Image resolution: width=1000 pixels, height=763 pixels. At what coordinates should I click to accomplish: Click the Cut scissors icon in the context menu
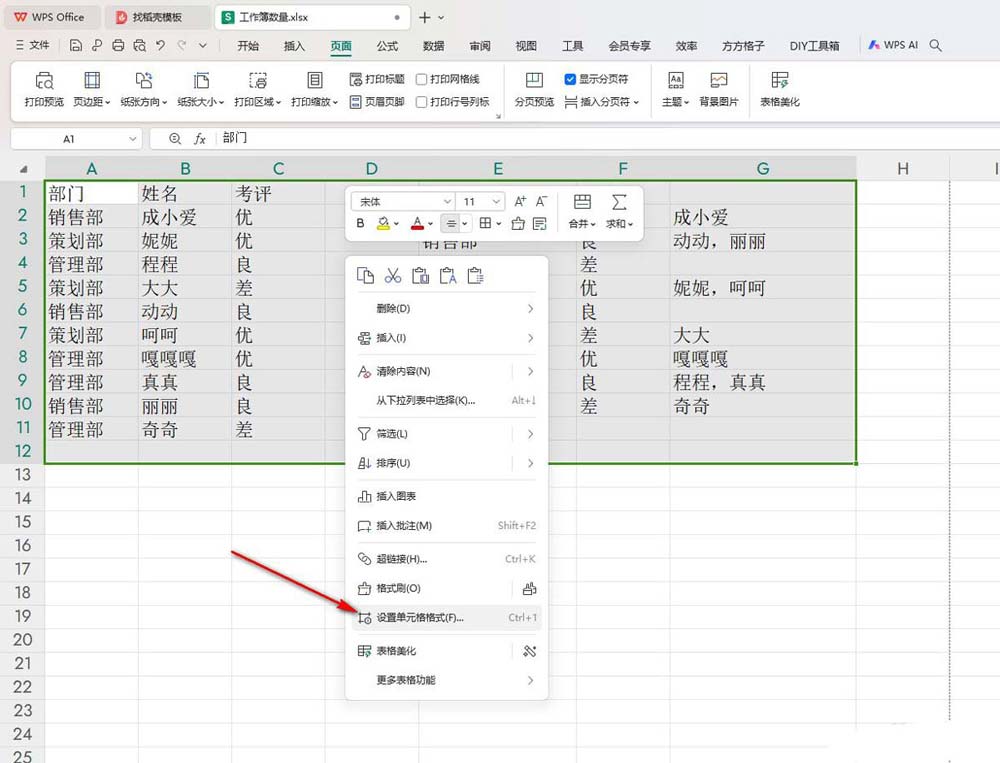[x=393, y=276]
